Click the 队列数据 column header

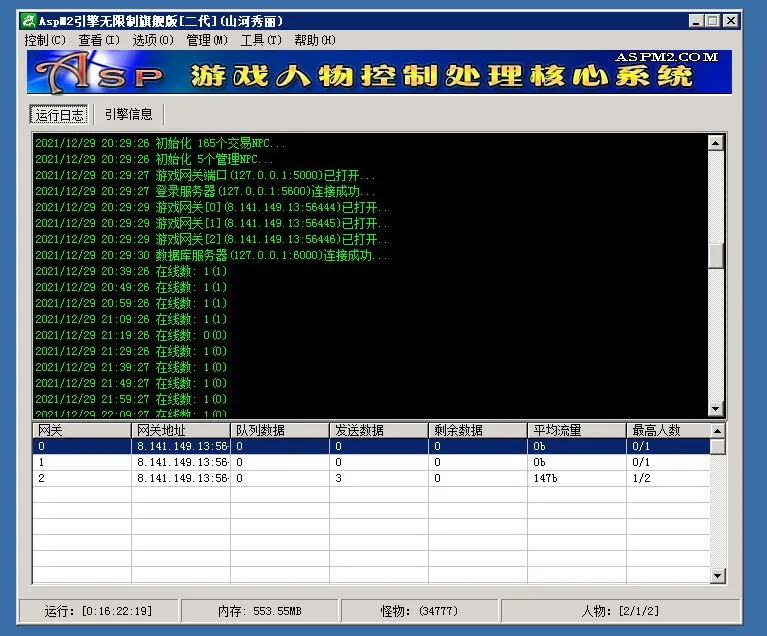tap(280, 431)
